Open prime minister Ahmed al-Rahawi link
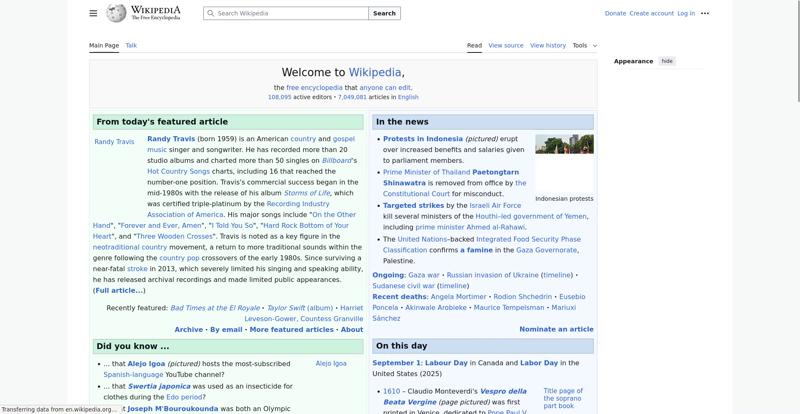Viewport: 800px width, 414px height. coord(470,227)
